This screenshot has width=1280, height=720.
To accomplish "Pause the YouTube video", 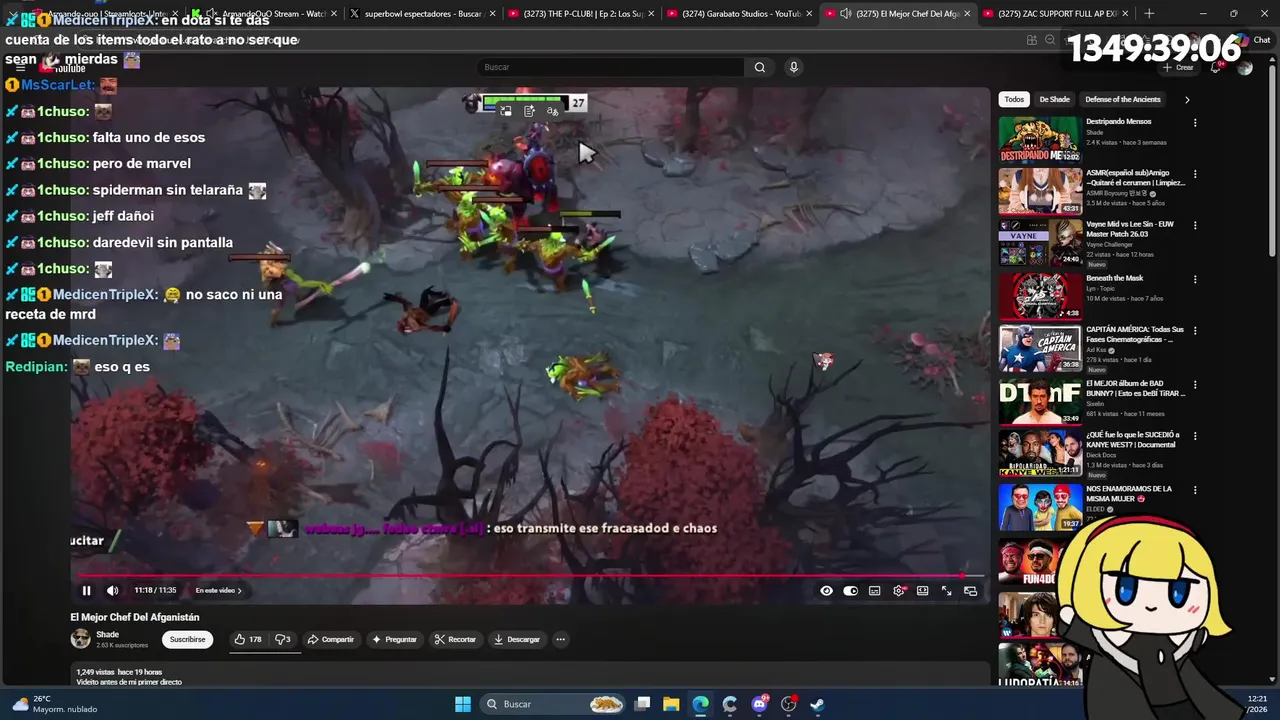I will [x=86, y=591].
